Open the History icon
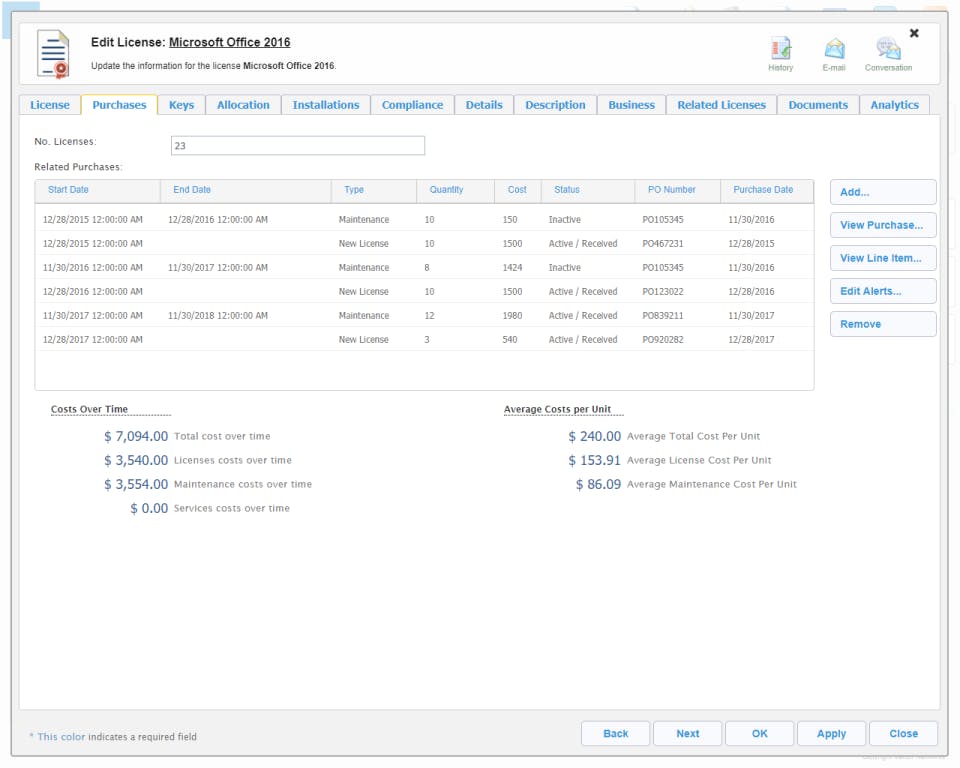 (x=780, y=49)
